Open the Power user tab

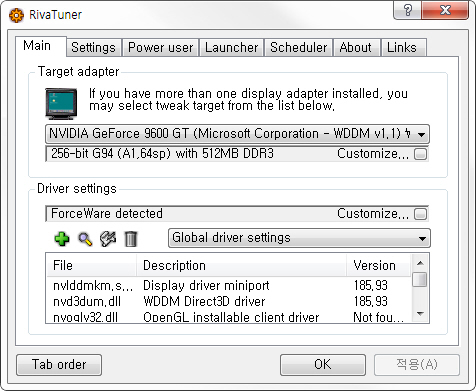click(161, 47)
